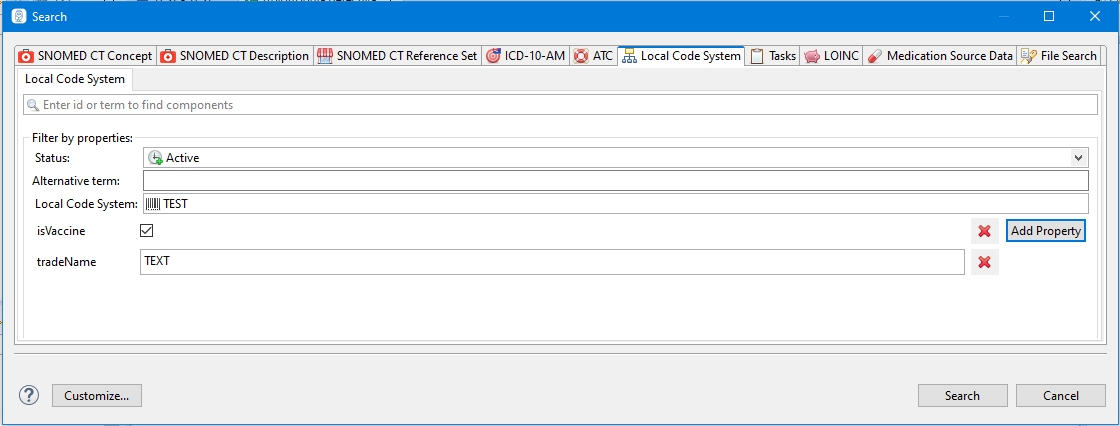Click into the Alternative term field
The image size is (1120, 426).
click(615, 180)
